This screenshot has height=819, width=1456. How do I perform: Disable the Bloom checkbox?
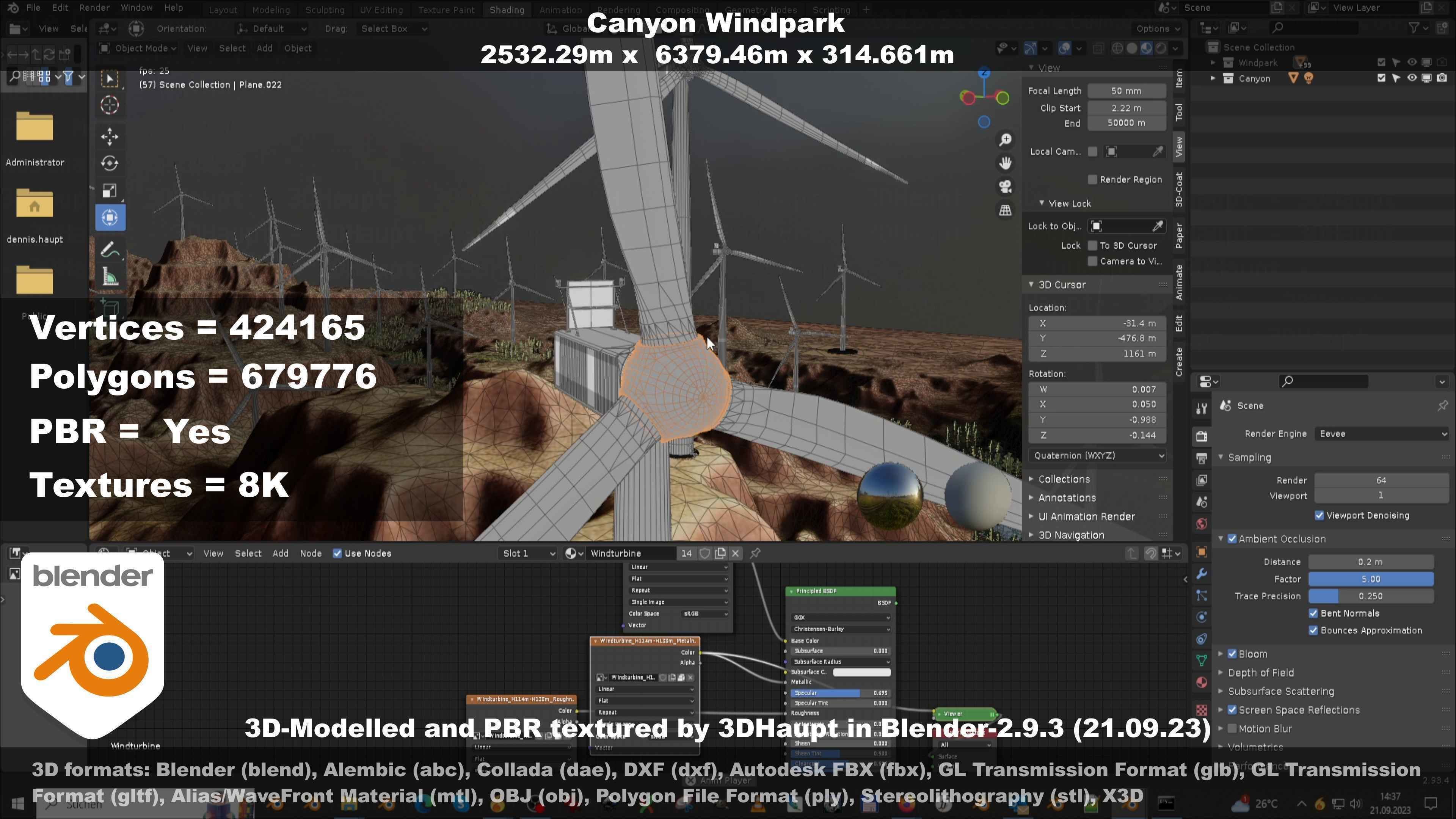point(1233,654)
